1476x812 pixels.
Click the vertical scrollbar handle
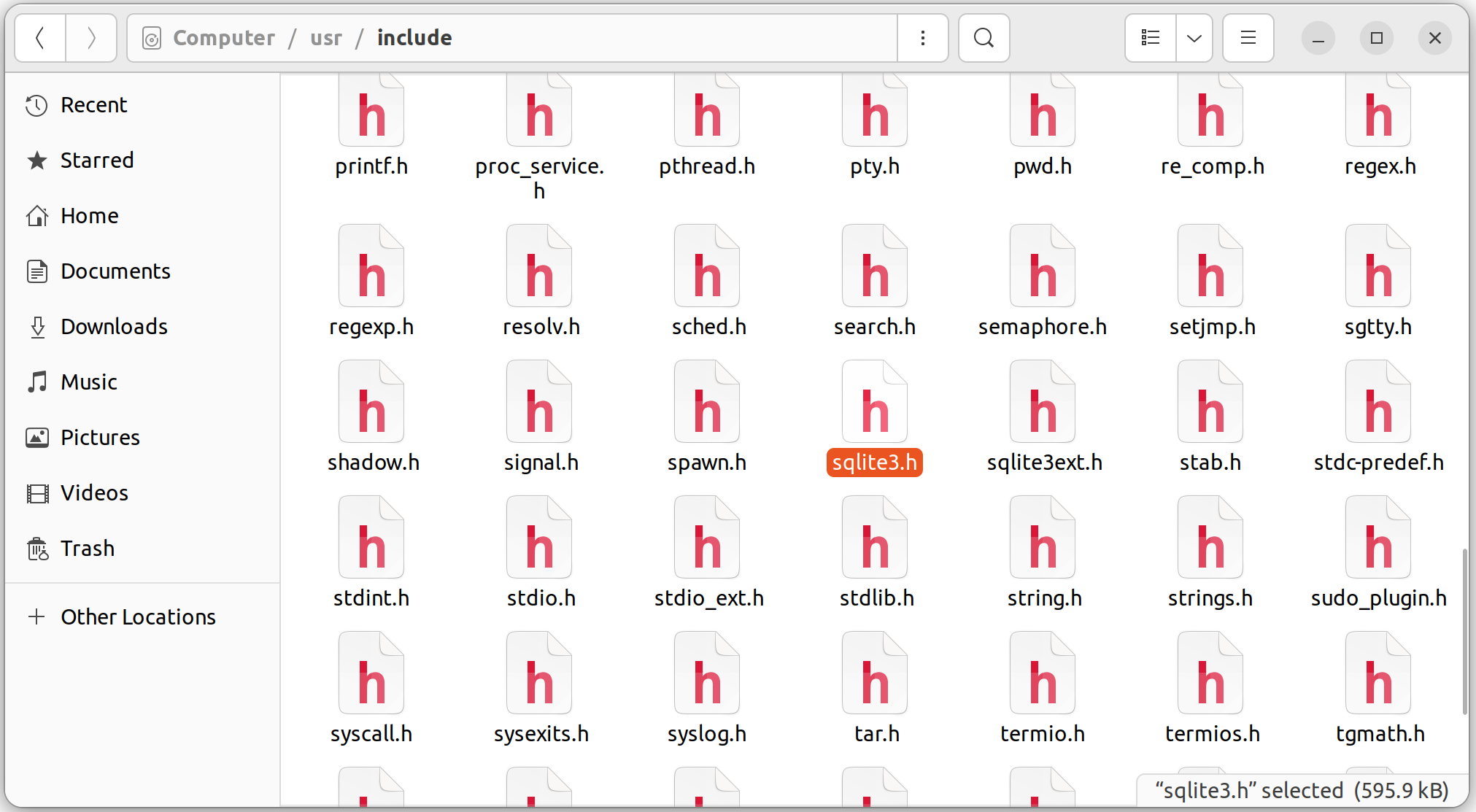coord(1464,631)
